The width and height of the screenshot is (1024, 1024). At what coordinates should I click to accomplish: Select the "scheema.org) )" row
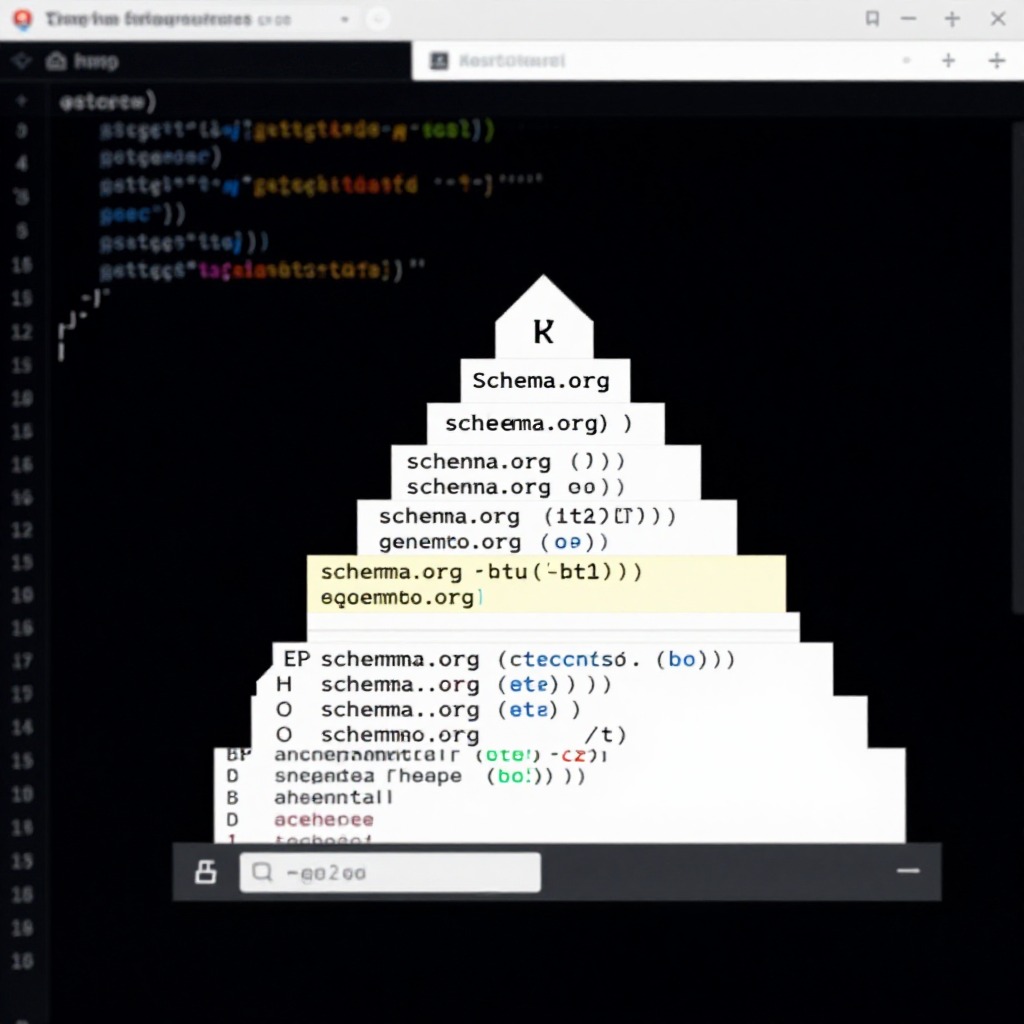click(545, 423)
